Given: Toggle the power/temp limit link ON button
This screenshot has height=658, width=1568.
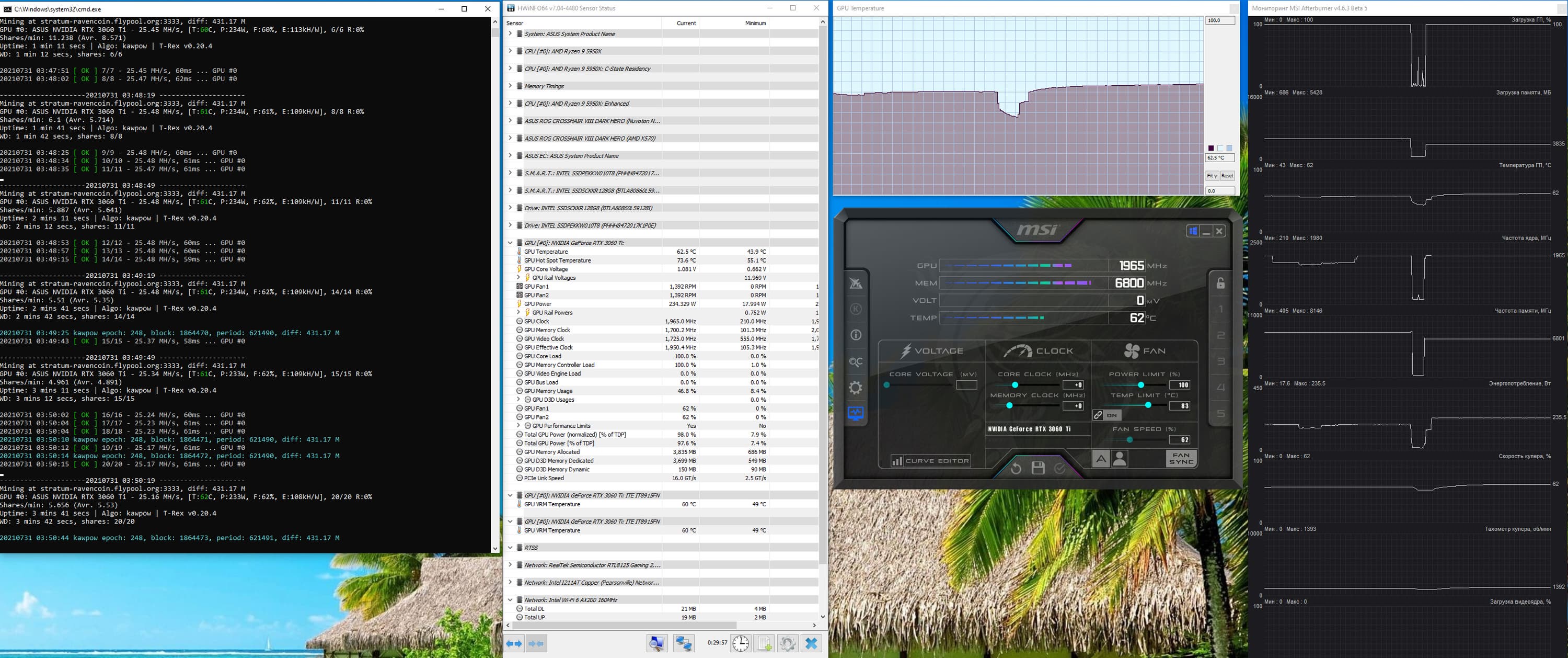Looking at the screenshot, I should (1106, 415).
